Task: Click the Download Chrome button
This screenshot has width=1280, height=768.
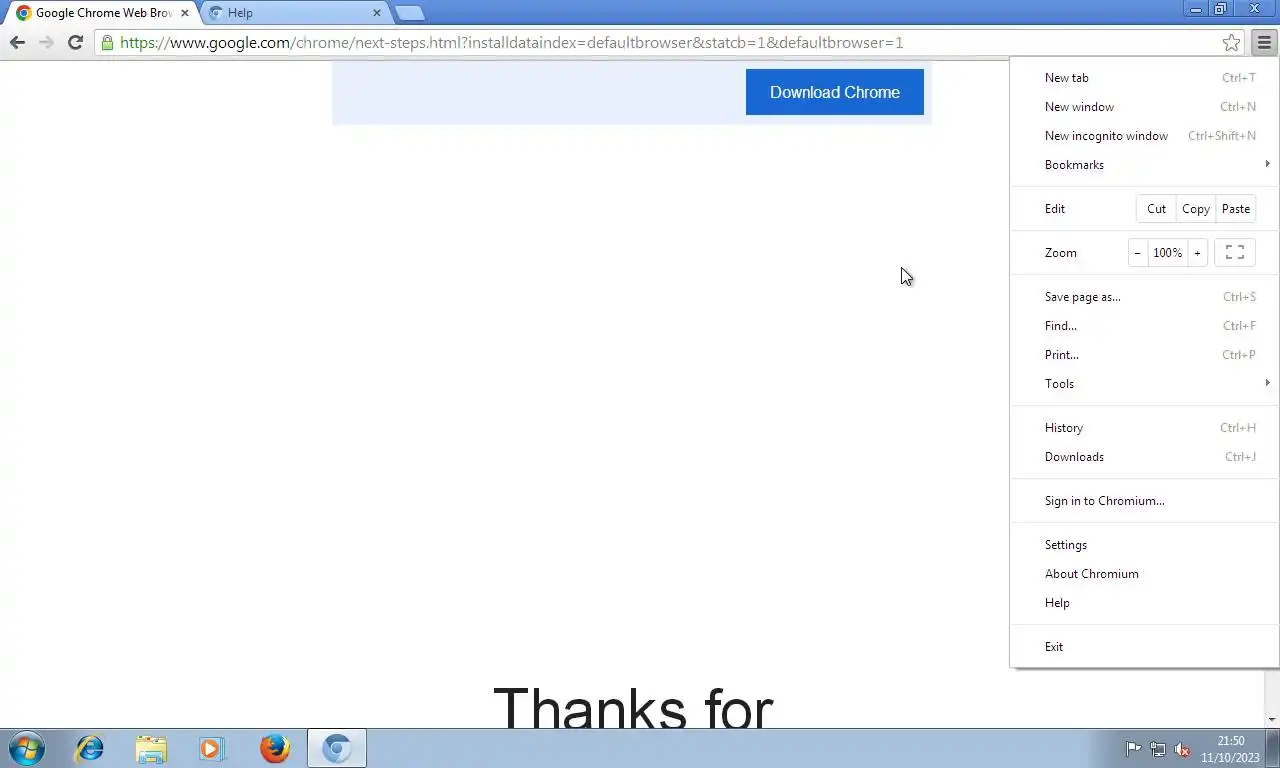Action: tap(835, 92)
